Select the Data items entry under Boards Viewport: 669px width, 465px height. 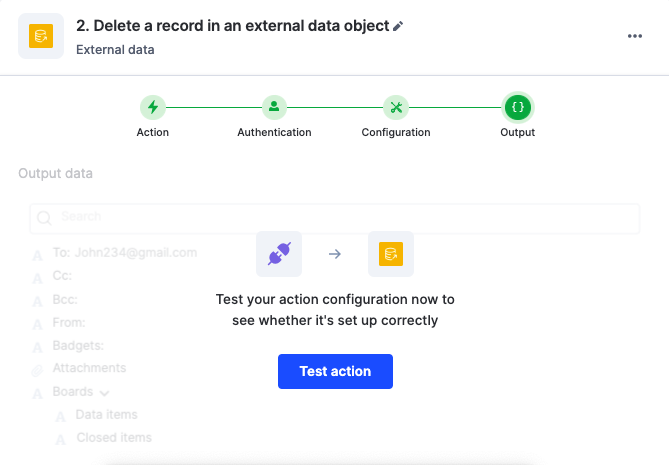click(106, 414)
